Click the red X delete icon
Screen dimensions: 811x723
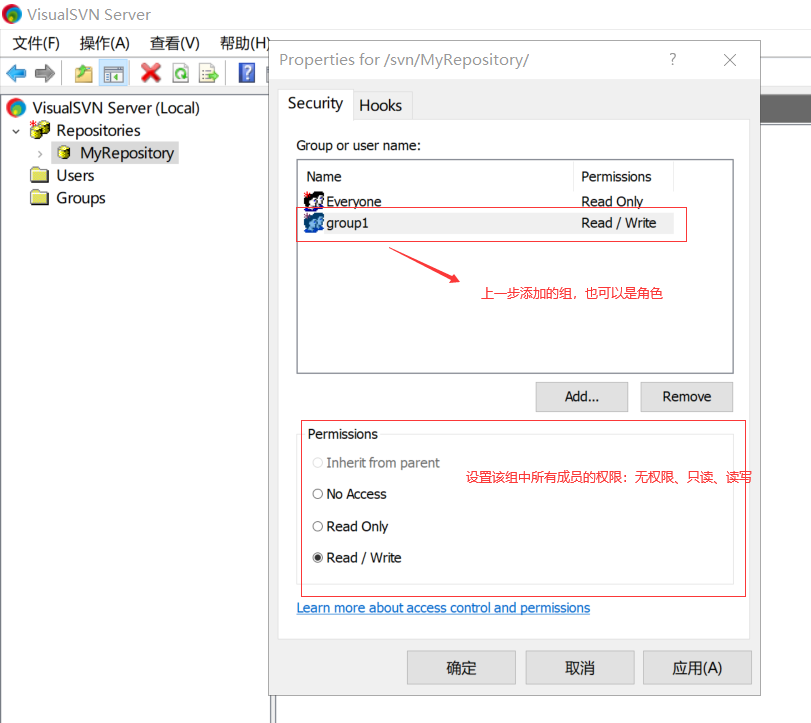coord(151,73)
